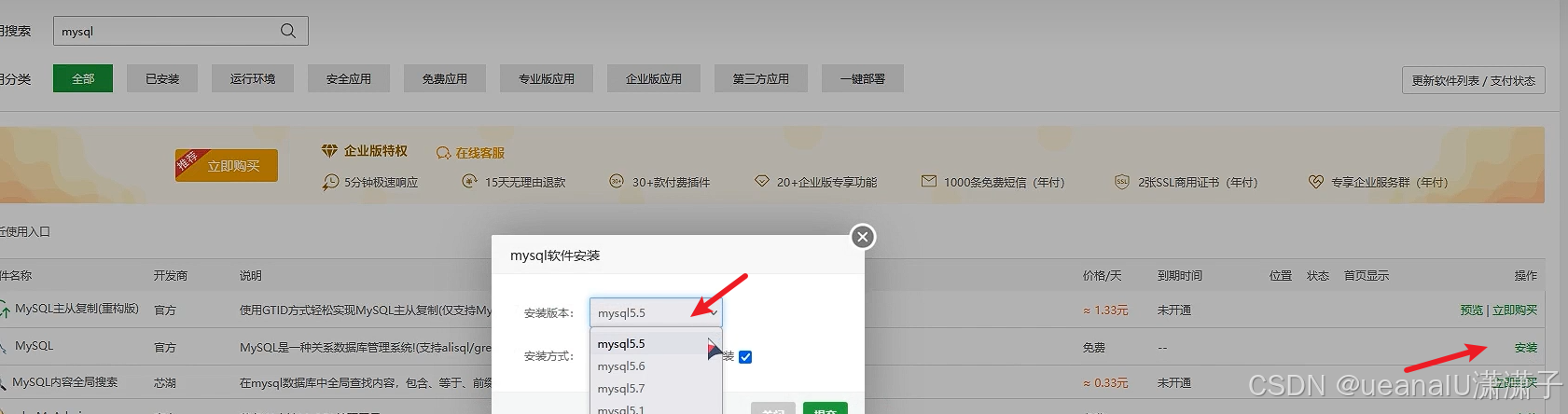The width and height of the screenshot is (1568, 414).
Task: Click the ≈ 0.33元 price cell
Action: click(x=1105, y=382)
